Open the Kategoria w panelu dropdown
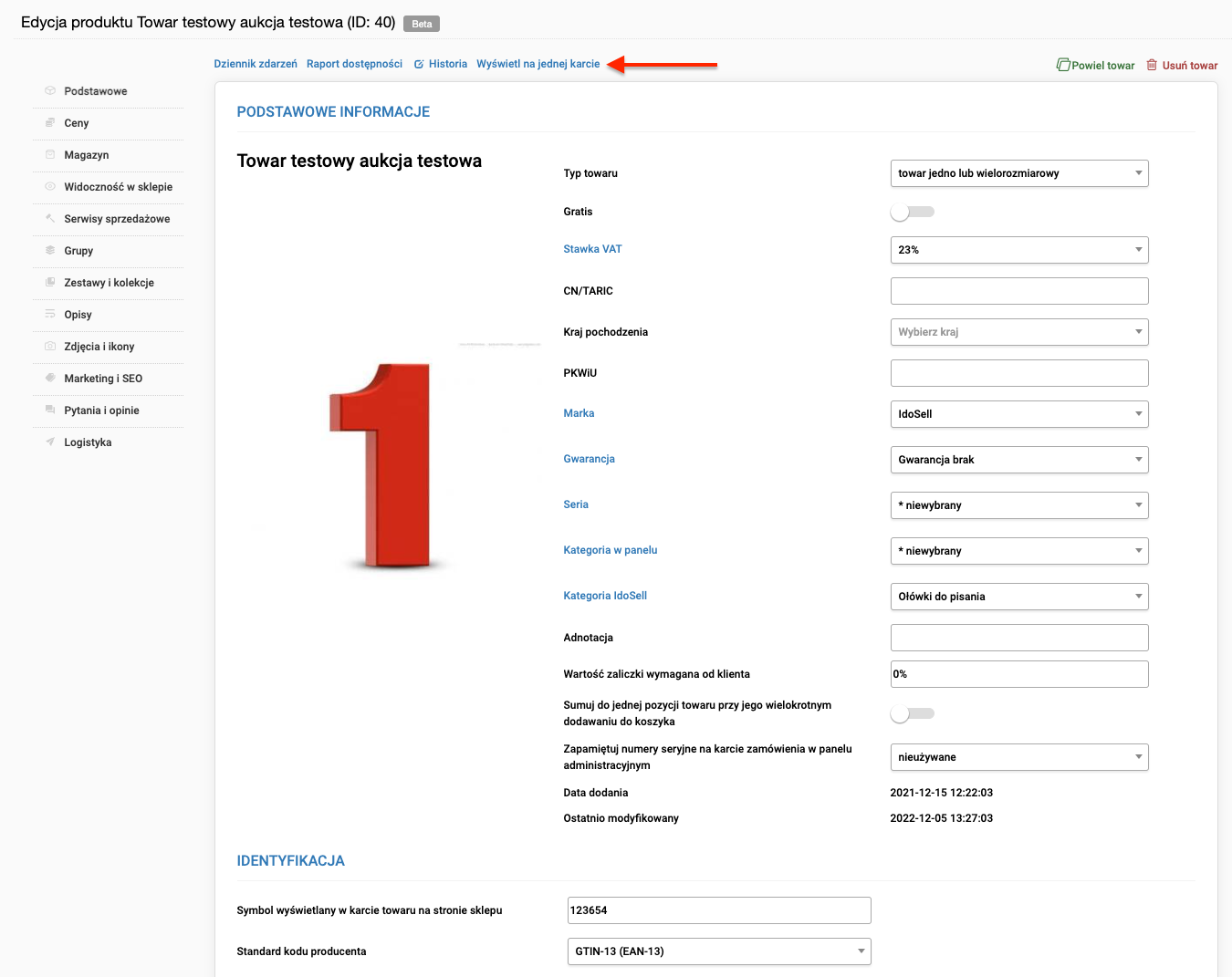 point(1019,551)
